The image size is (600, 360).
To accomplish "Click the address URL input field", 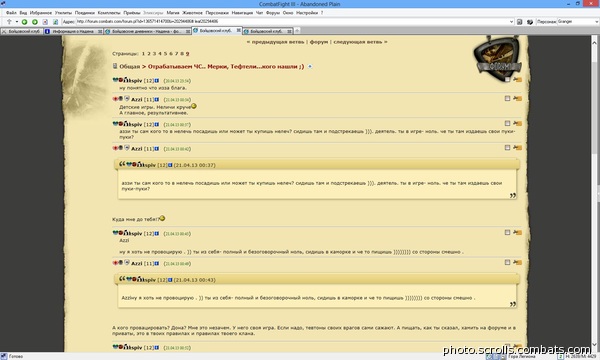I will pos(292,22).
